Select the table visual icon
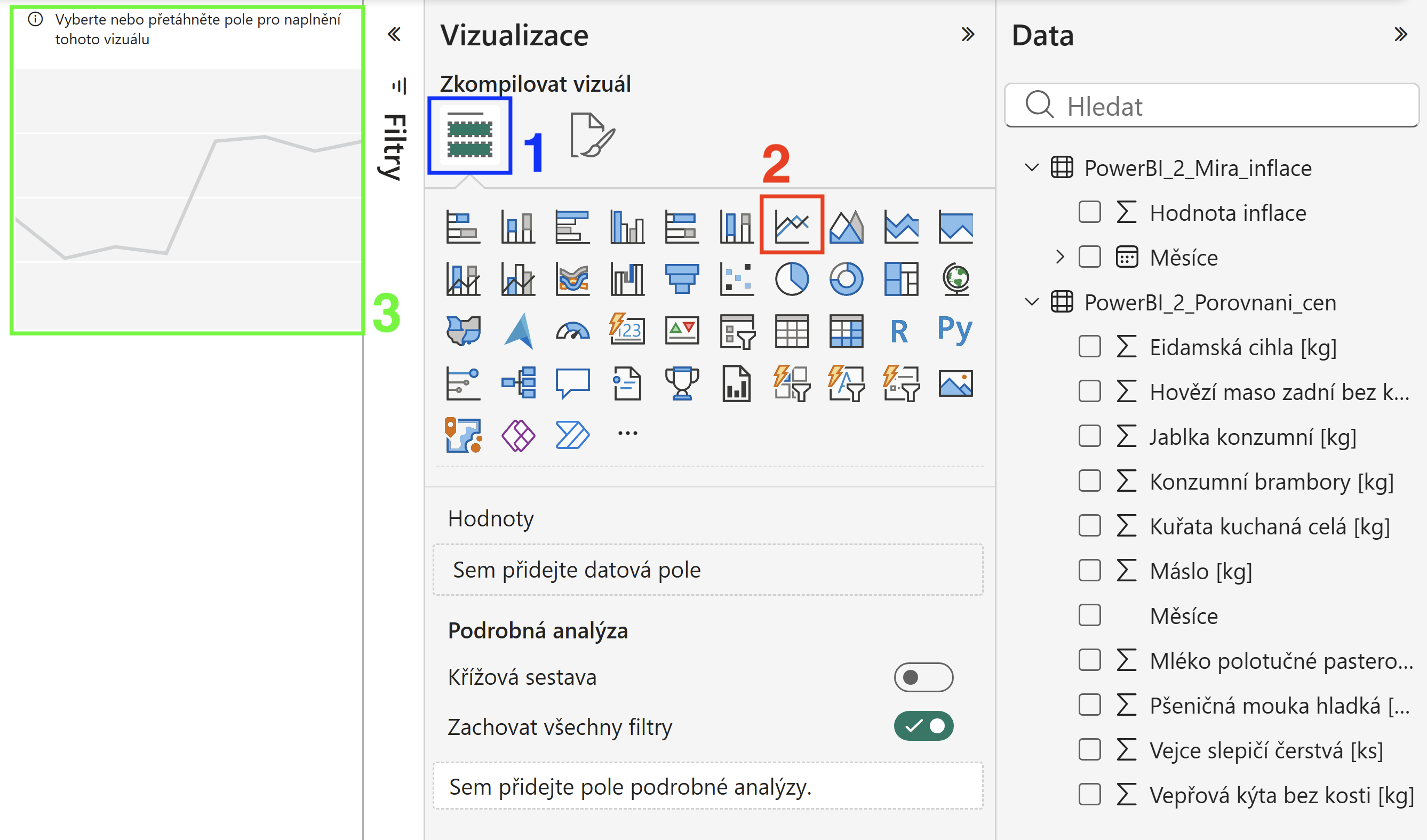This screenshot has width=1427, height=840. coord(791,331)
